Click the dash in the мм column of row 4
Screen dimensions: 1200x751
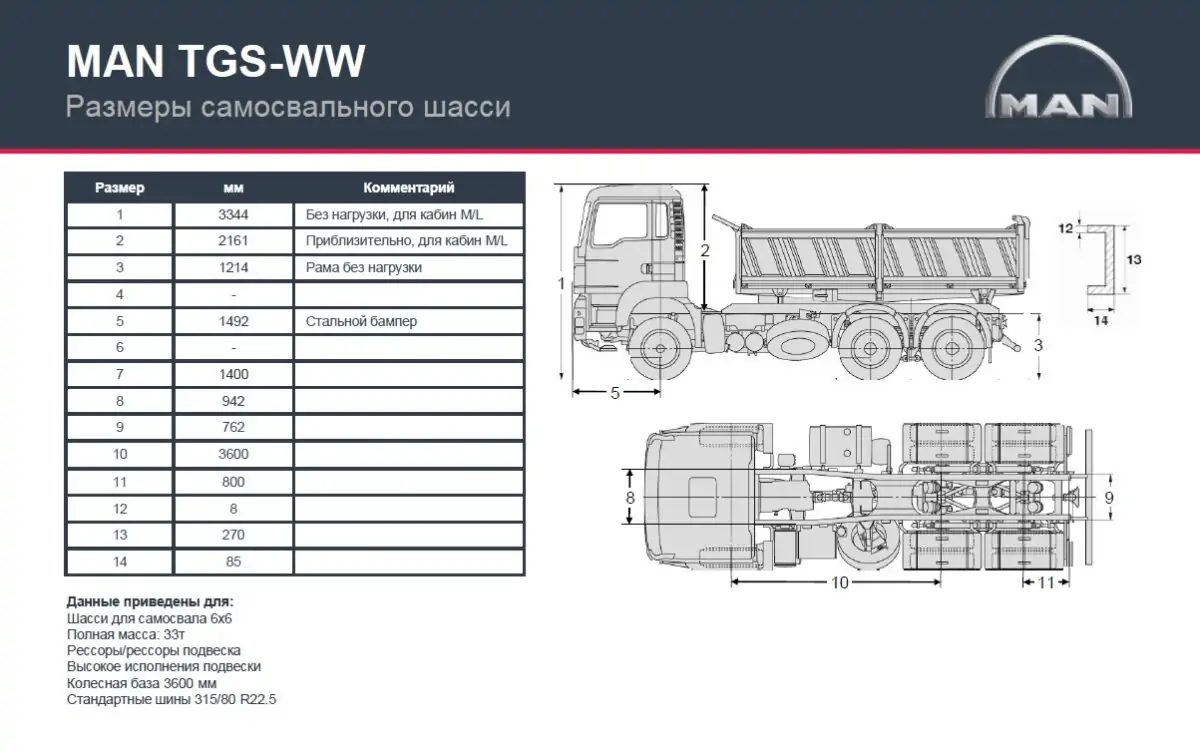(234, 295)
